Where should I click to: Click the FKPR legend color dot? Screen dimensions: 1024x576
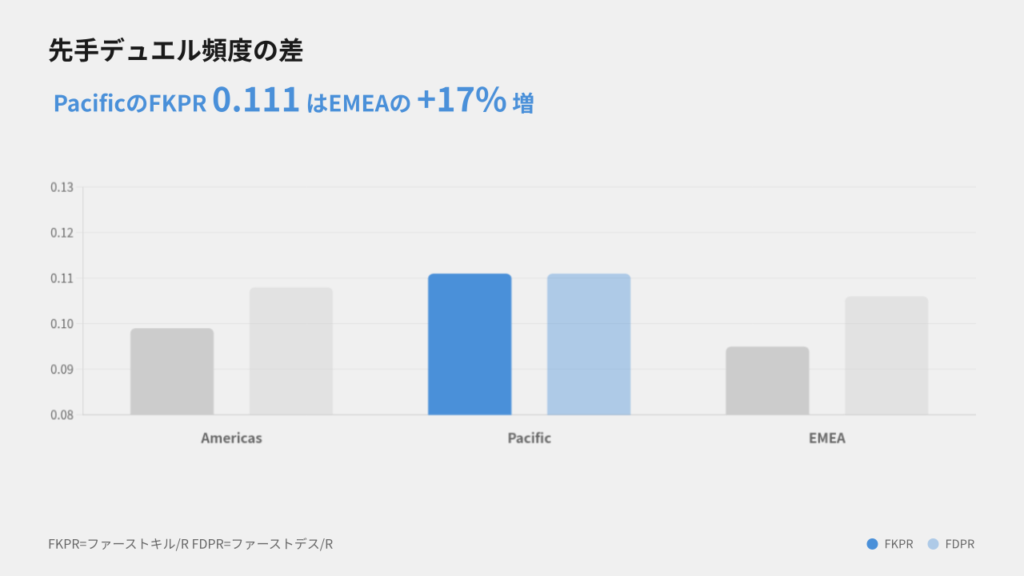click(x=873, y=544)
